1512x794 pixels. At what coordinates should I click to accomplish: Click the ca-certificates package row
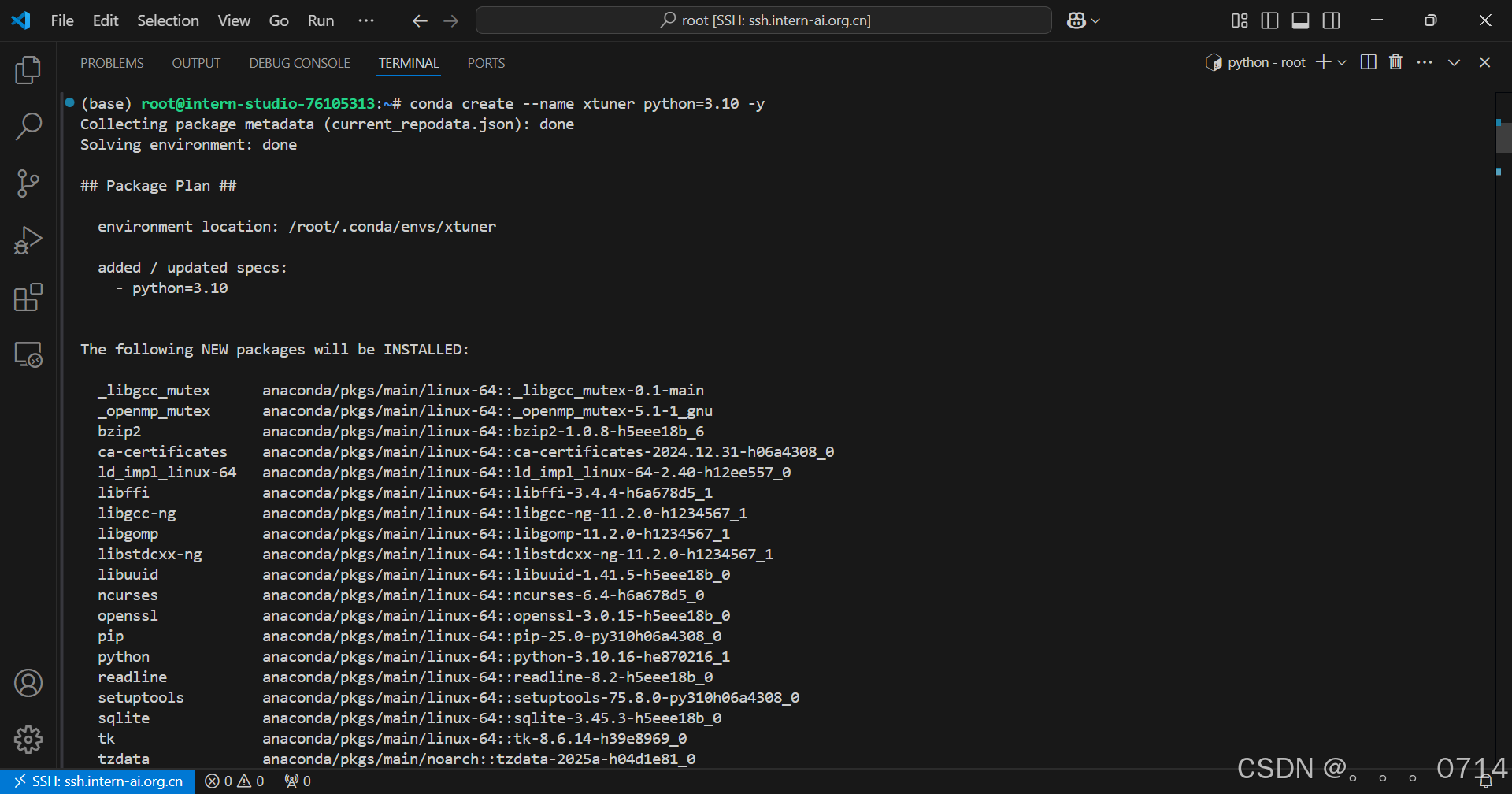point(465,452)
